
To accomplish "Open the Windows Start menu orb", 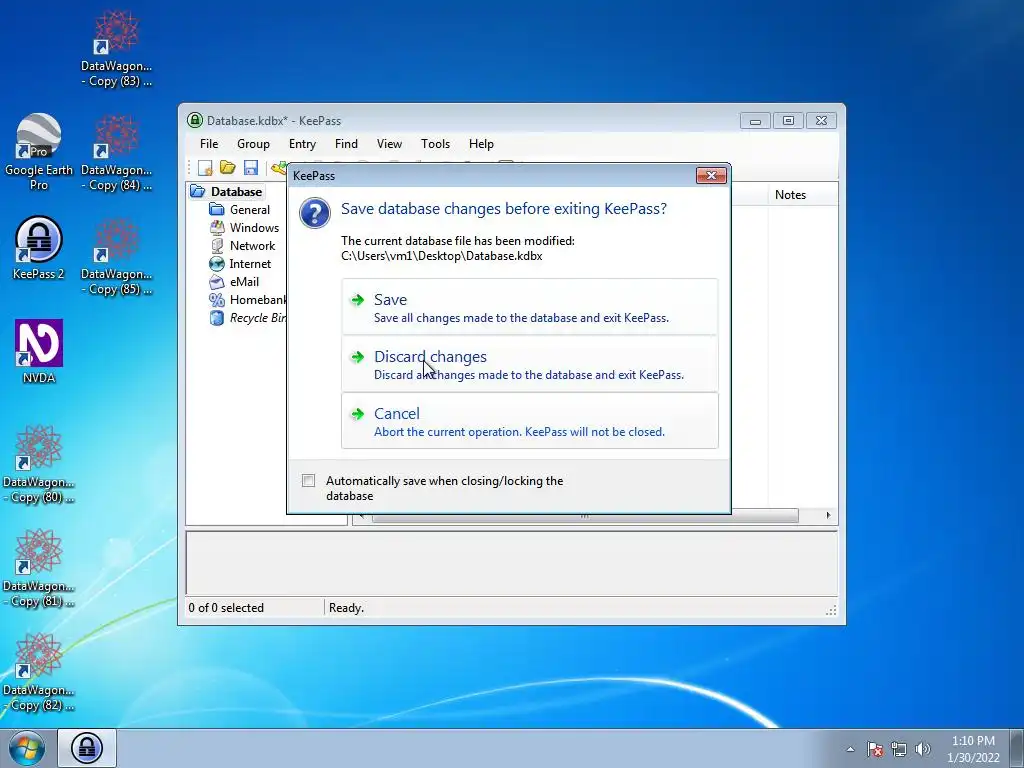I will tap(27, 748).
